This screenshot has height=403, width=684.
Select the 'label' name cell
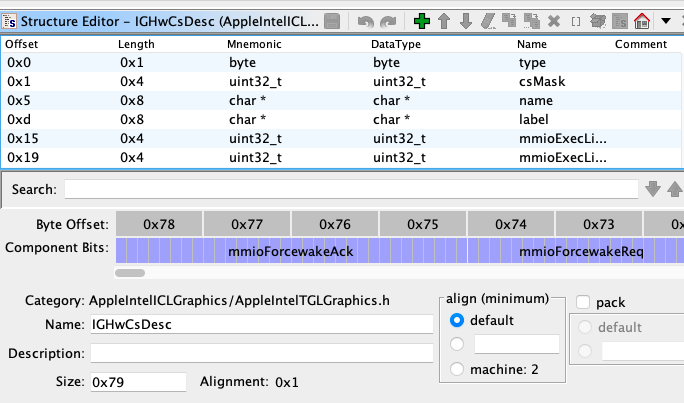[534, 120]
